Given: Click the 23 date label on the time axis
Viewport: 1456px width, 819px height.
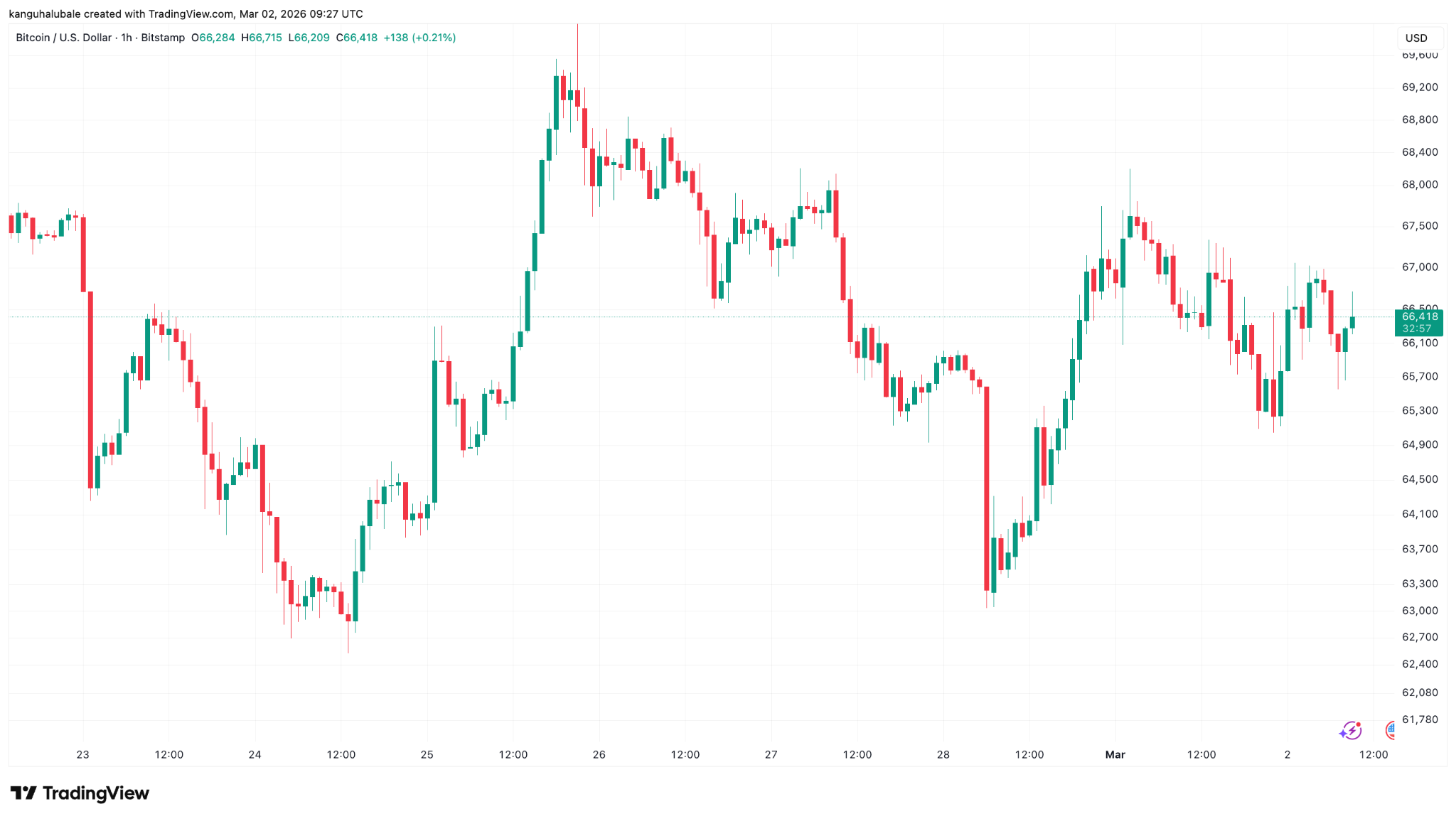Looking at the screenshot, I should pyautogui.click(x=82, y=754).
